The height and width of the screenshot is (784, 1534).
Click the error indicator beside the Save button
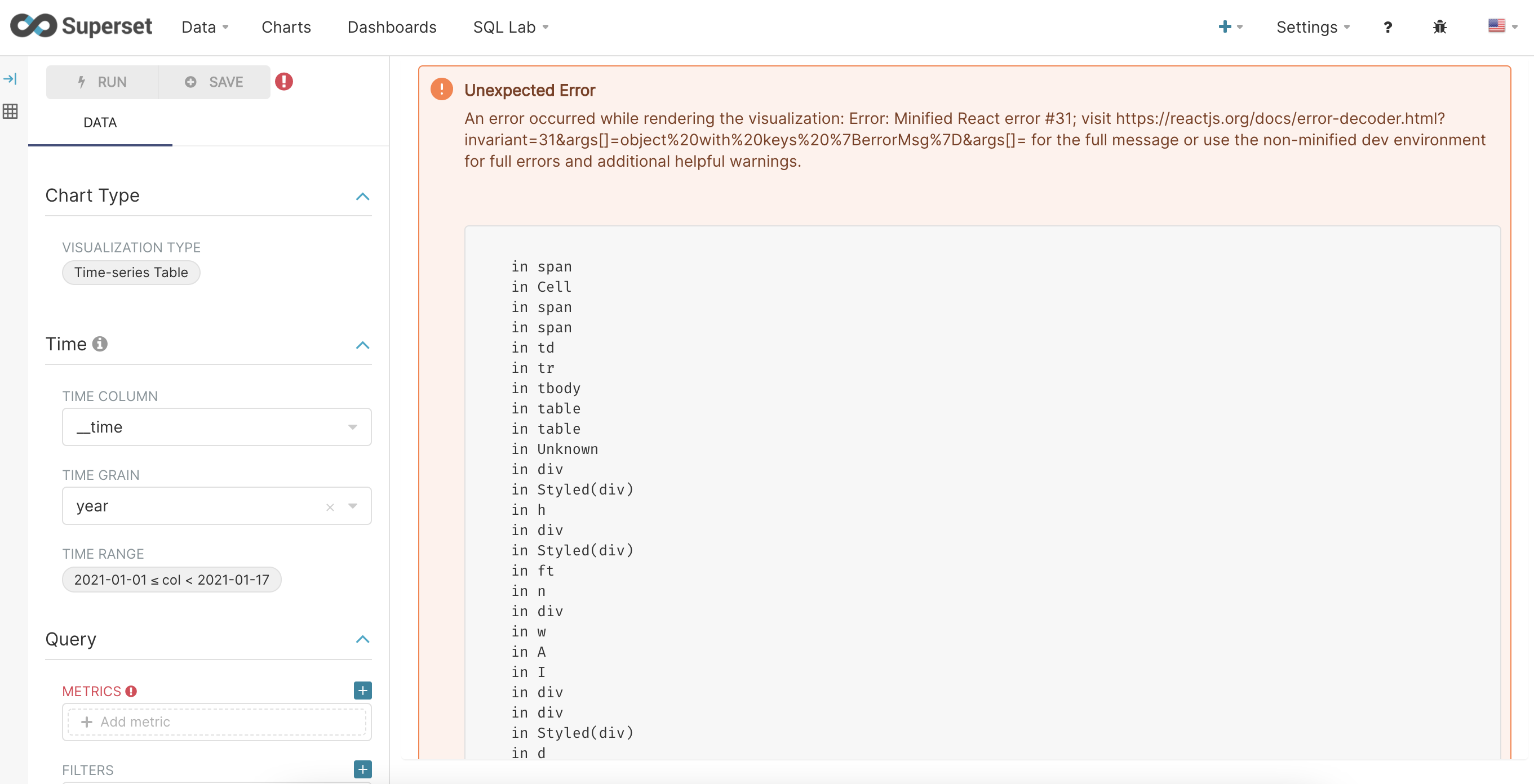(284, 82)
